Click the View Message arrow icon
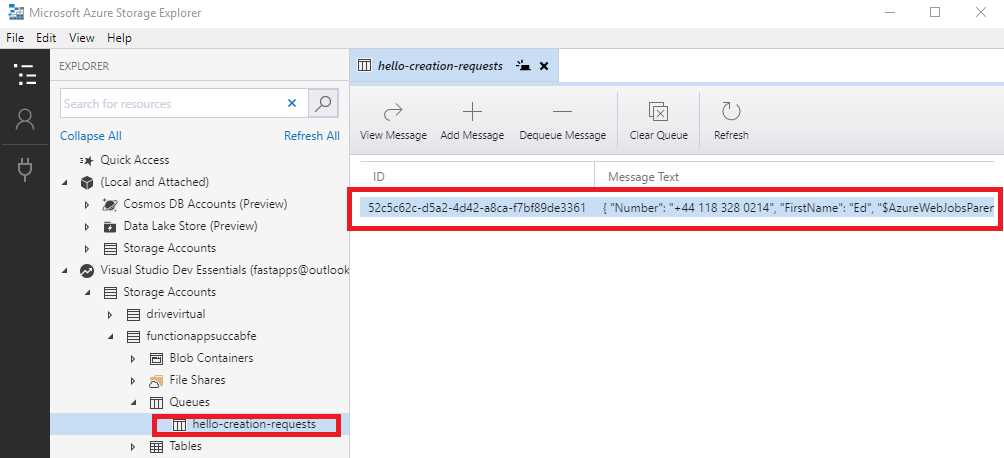 tap(393, 113)
